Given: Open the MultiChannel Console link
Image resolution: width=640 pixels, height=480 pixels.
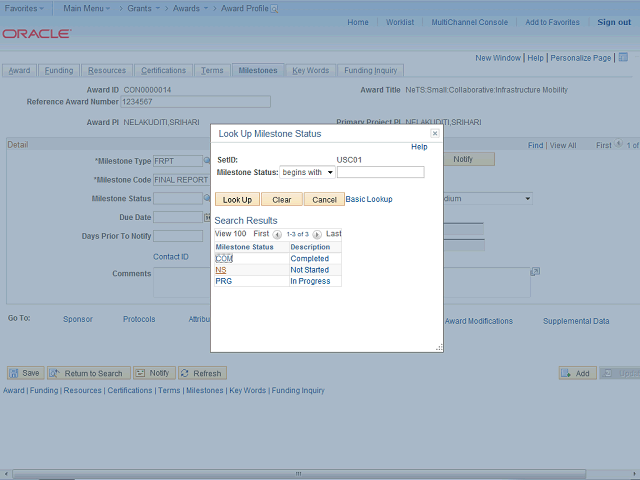Looking at the screenshot, I should click(470, 22).
